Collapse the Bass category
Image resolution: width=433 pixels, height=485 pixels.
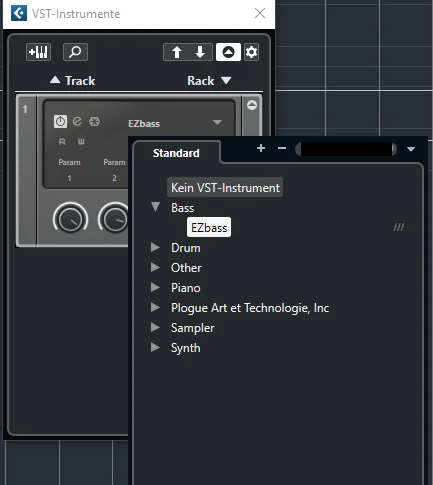pos(155,207)
